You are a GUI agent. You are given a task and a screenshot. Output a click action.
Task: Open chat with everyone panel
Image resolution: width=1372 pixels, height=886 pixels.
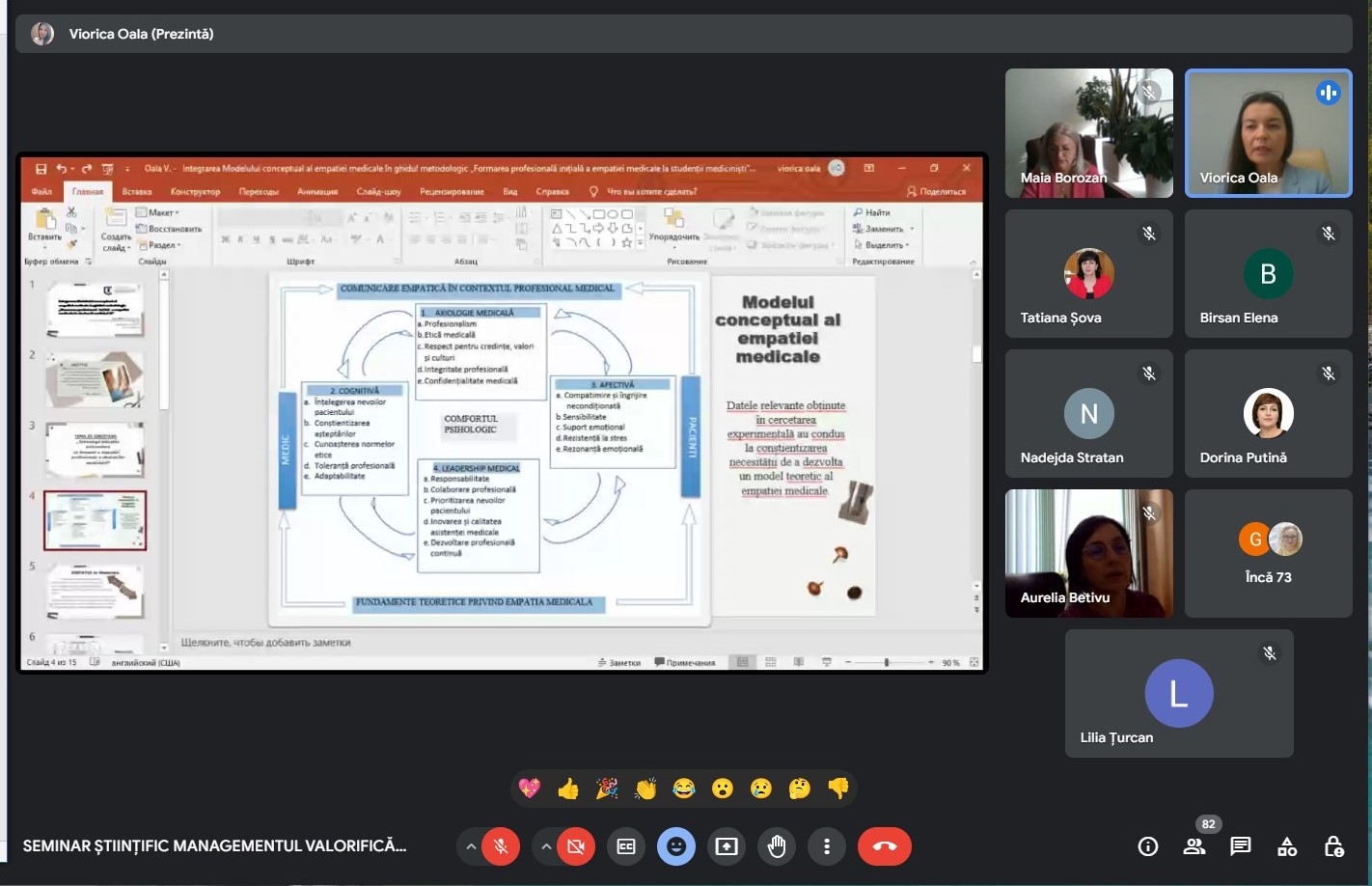coord(1241,846)
